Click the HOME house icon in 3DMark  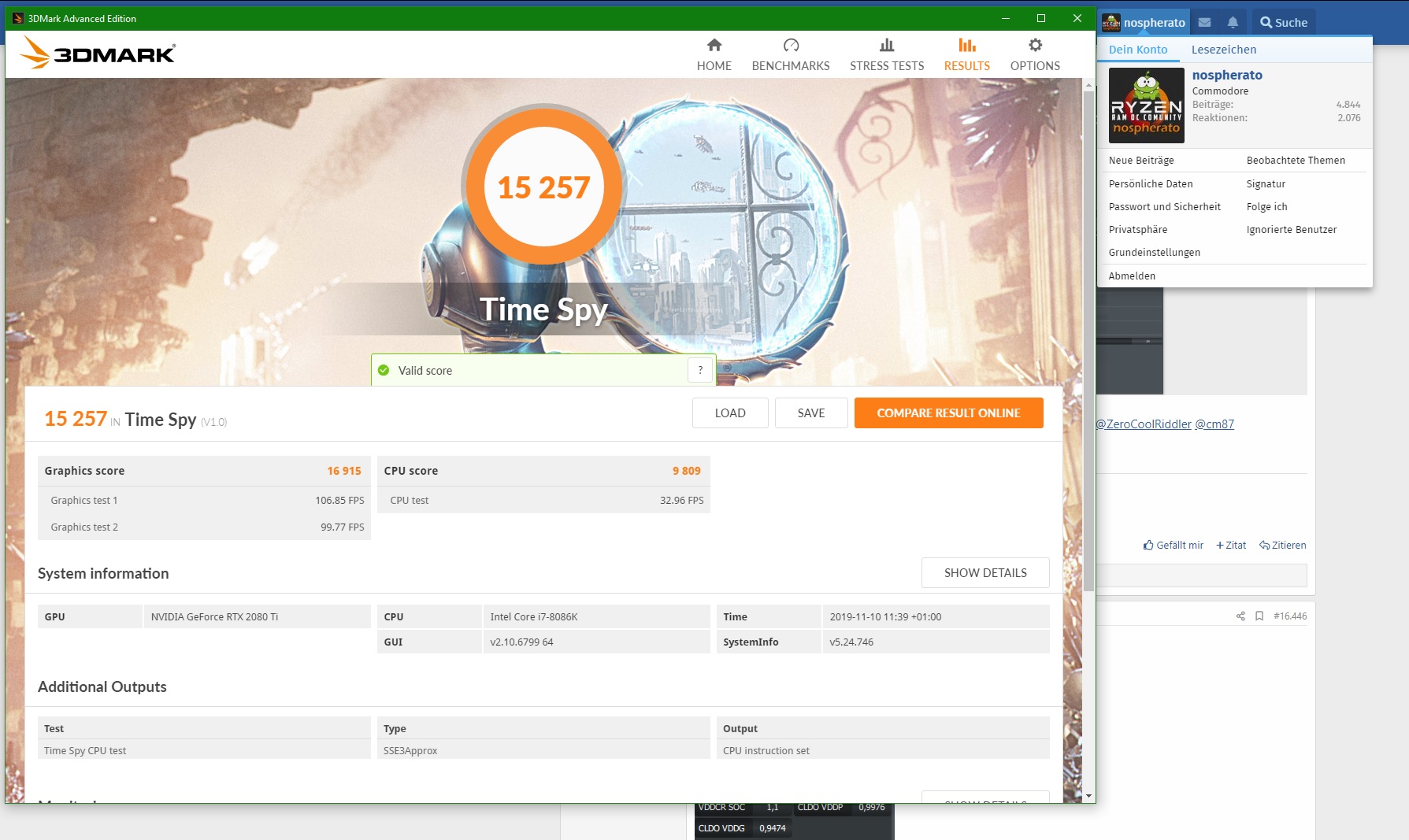pyautogui.click(x=714, y=45)
